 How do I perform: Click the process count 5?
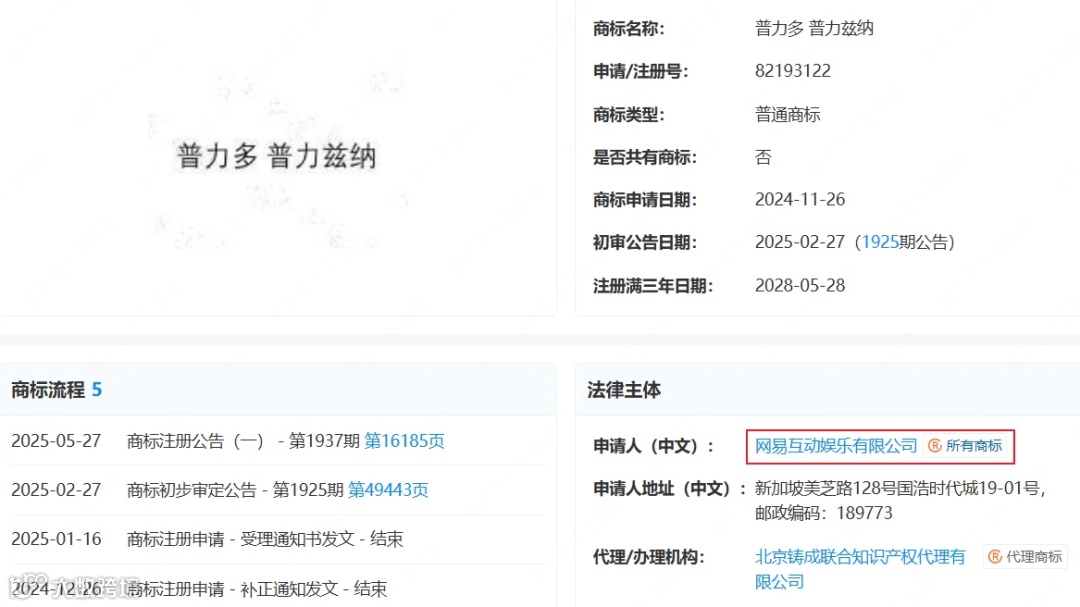coord(97,390)
